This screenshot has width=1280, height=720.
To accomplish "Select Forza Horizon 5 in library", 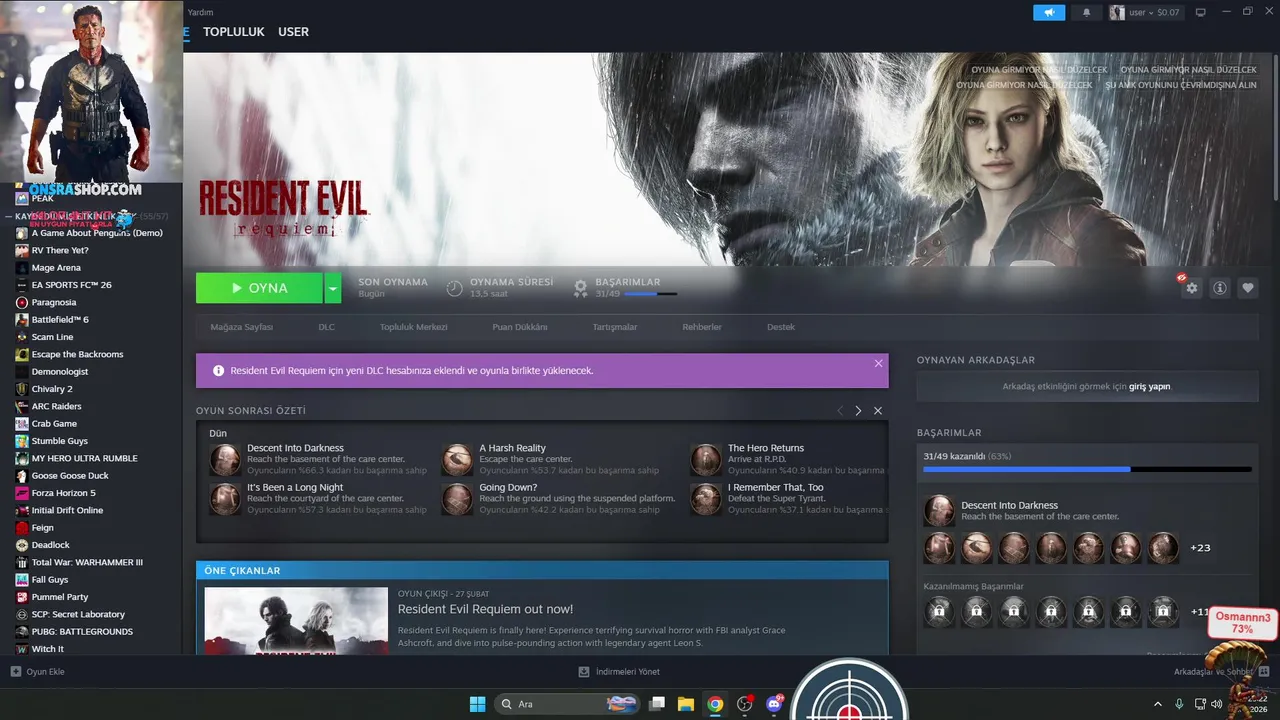I will coord(63,493).
